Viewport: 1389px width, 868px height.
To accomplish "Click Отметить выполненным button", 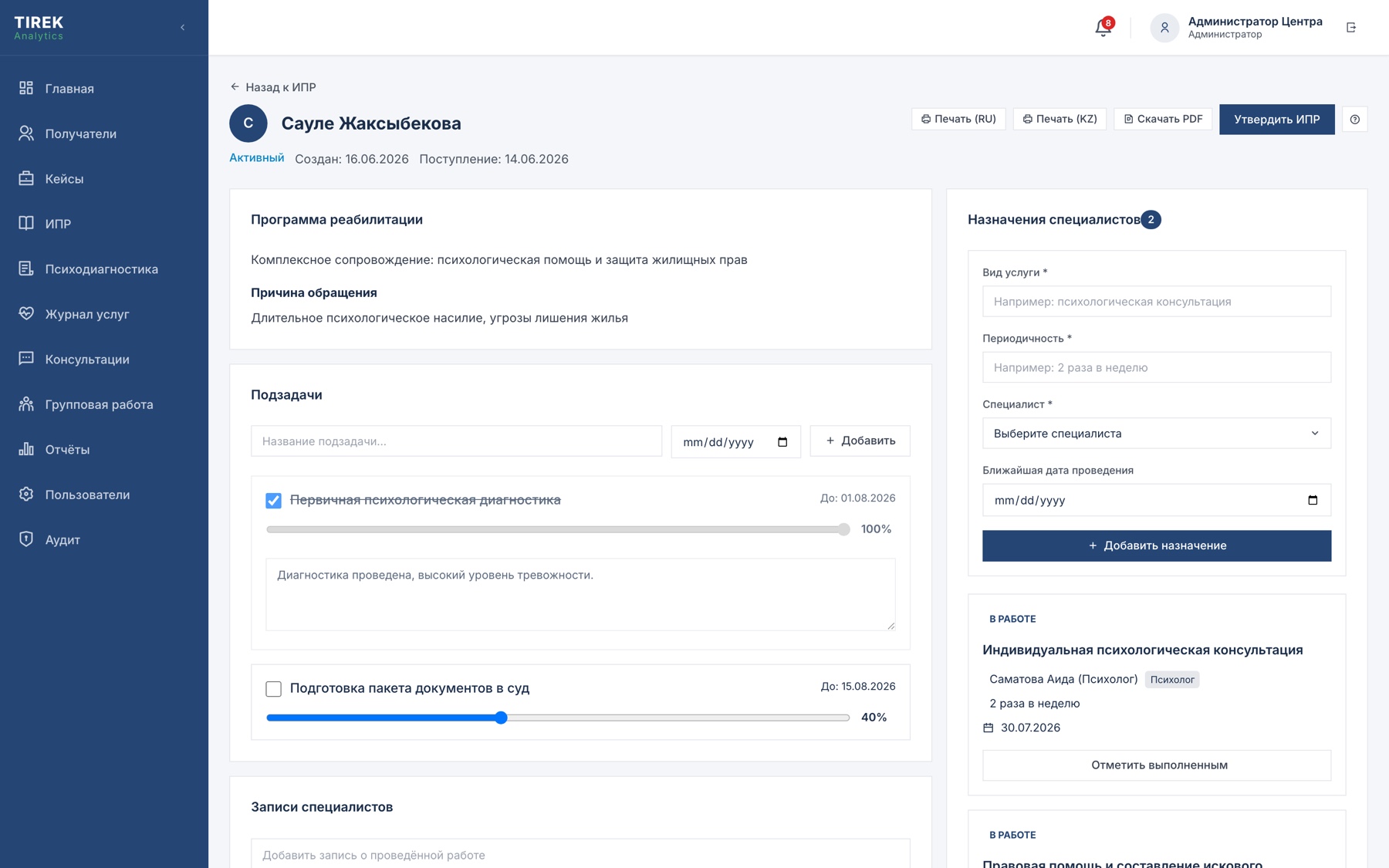I will [1156, 765].
